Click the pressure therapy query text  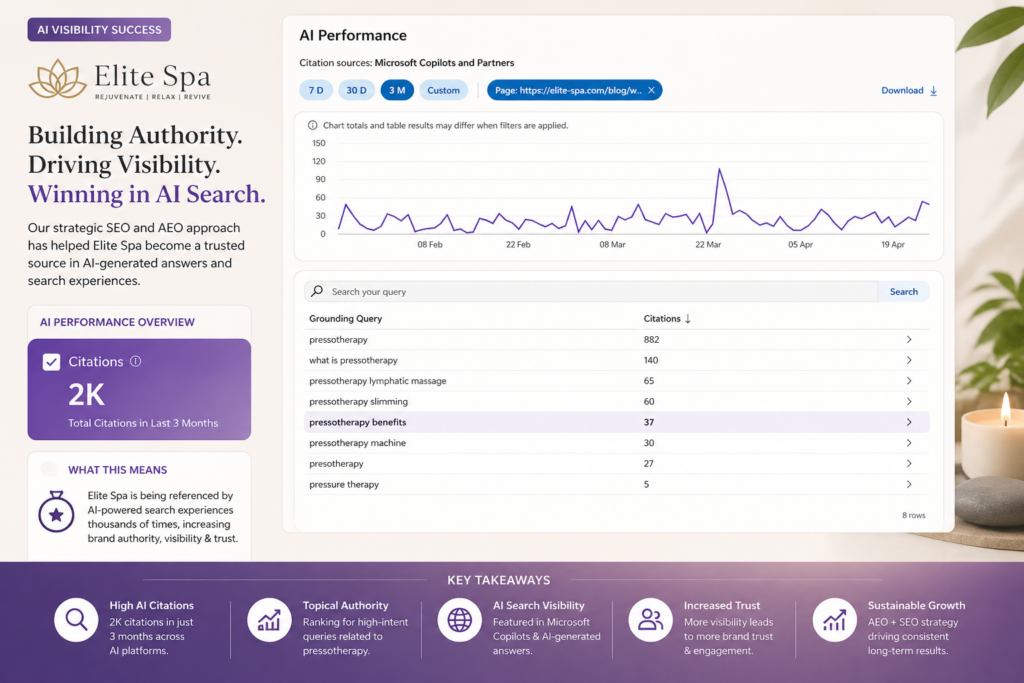click(344, 484)
